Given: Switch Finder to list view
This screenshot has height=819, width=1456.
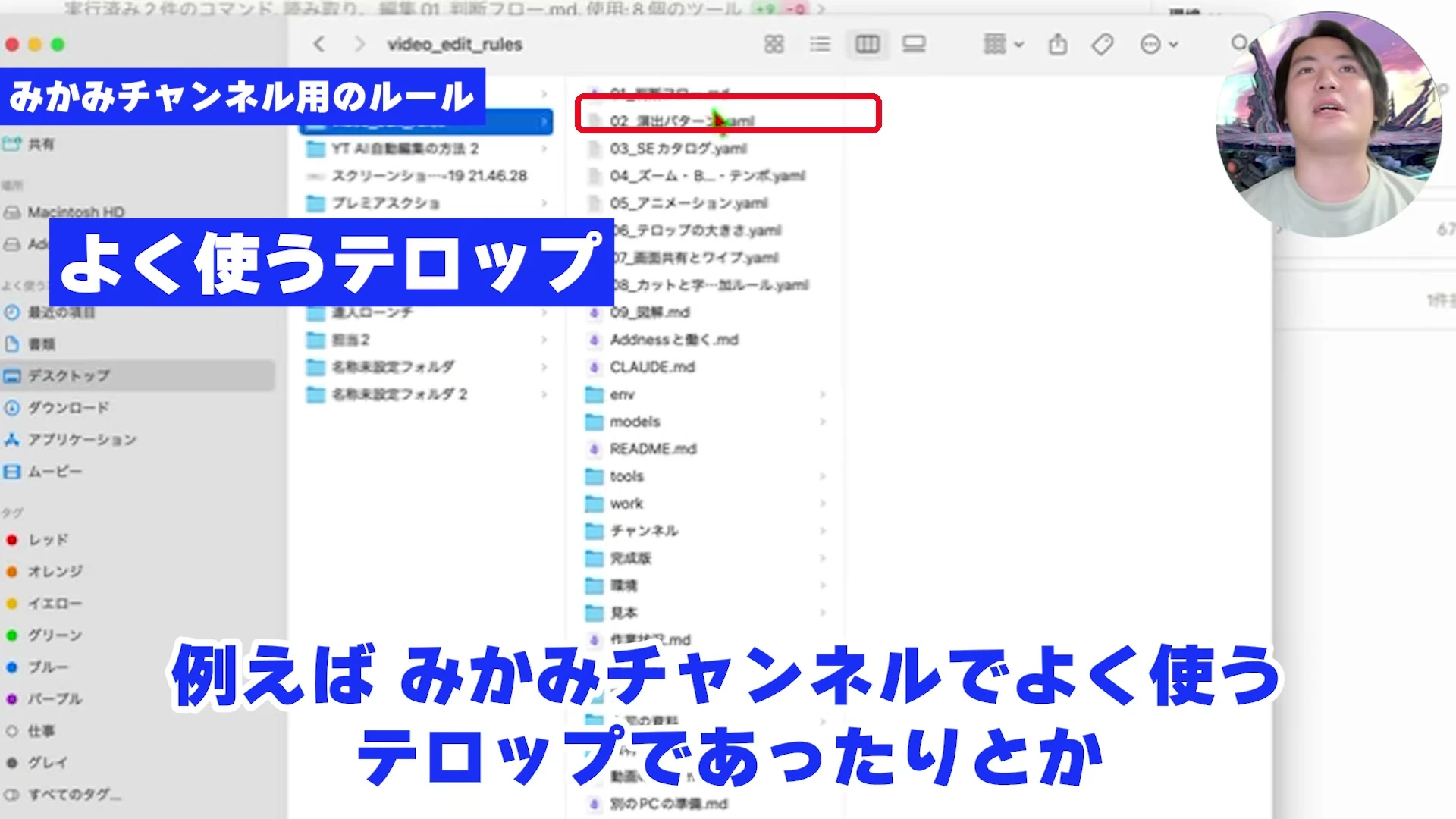Looking at the screenshot, I should click(x=820, y=44).
